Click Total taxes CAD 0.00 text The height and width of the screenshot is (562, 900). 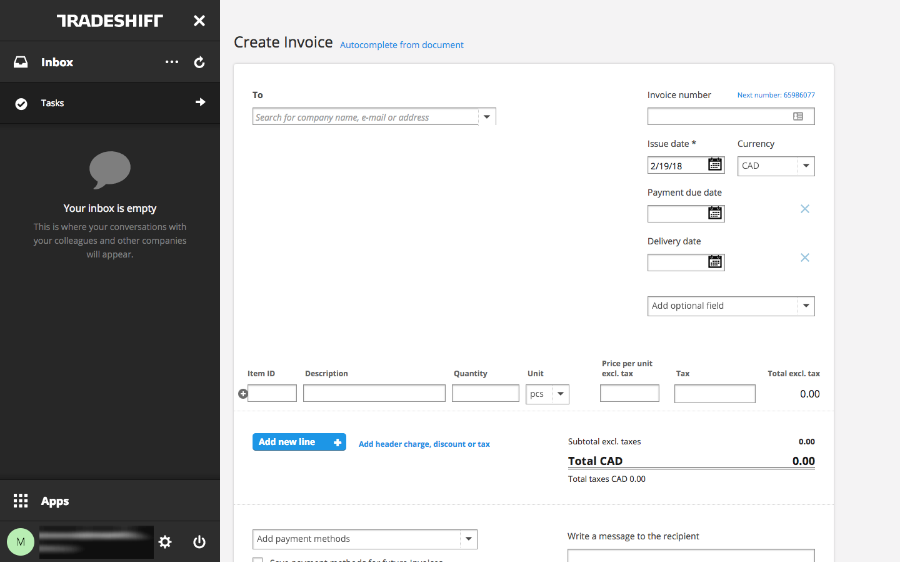pyautogui.click(x=607, y=479)
